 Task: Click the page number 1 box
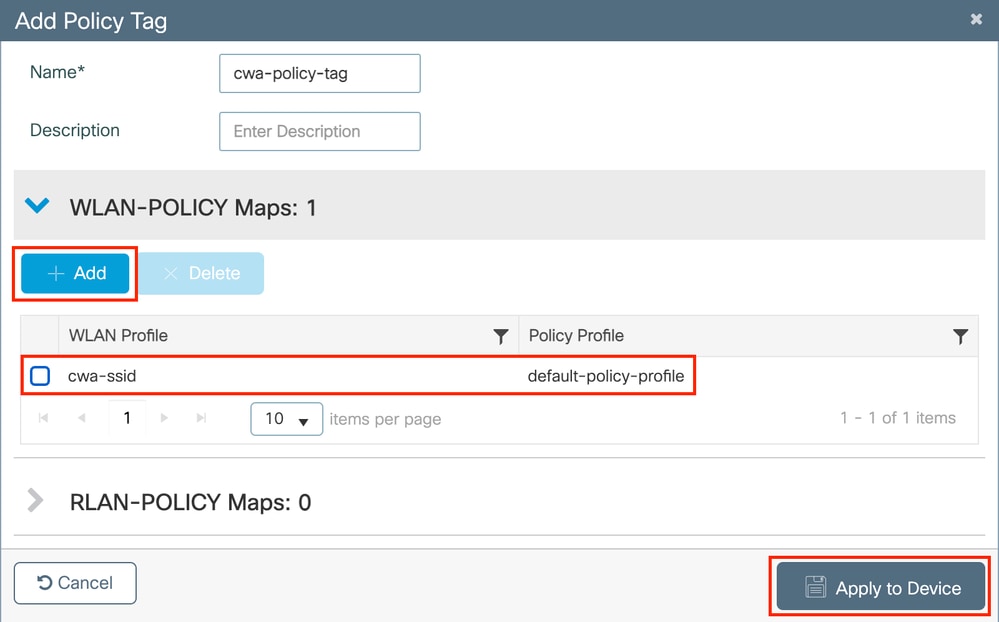[x=127, y=418]
